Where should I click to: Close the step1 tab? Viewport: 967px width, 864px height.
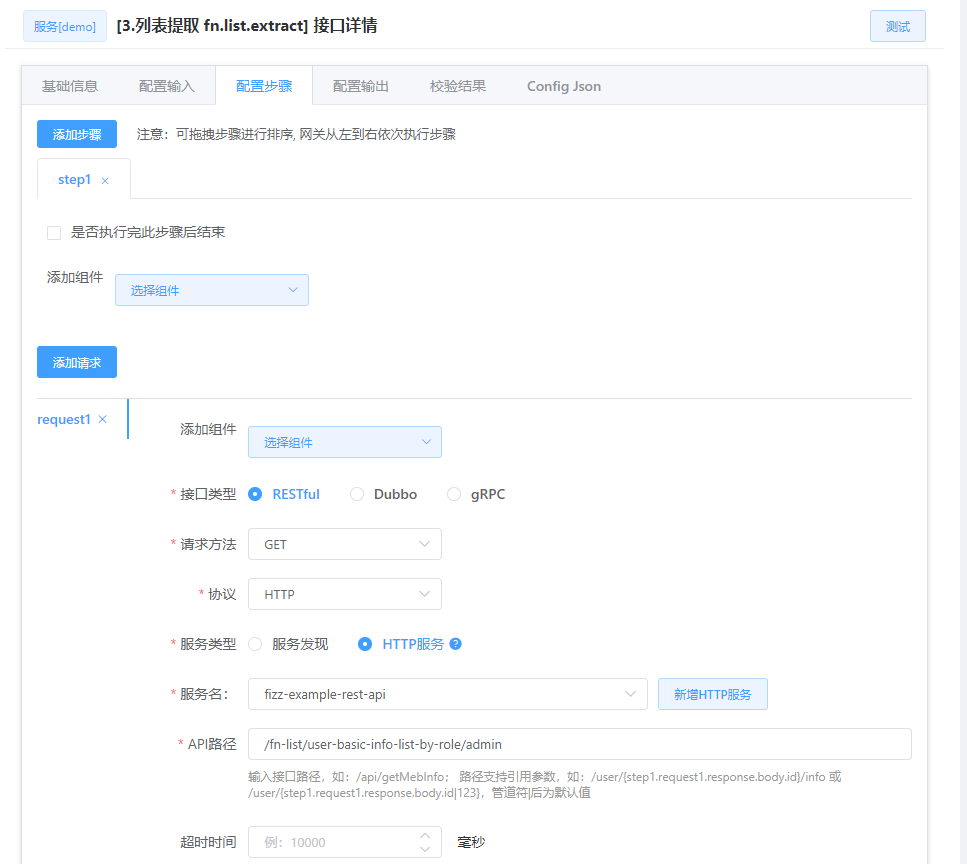pos(104,180)
